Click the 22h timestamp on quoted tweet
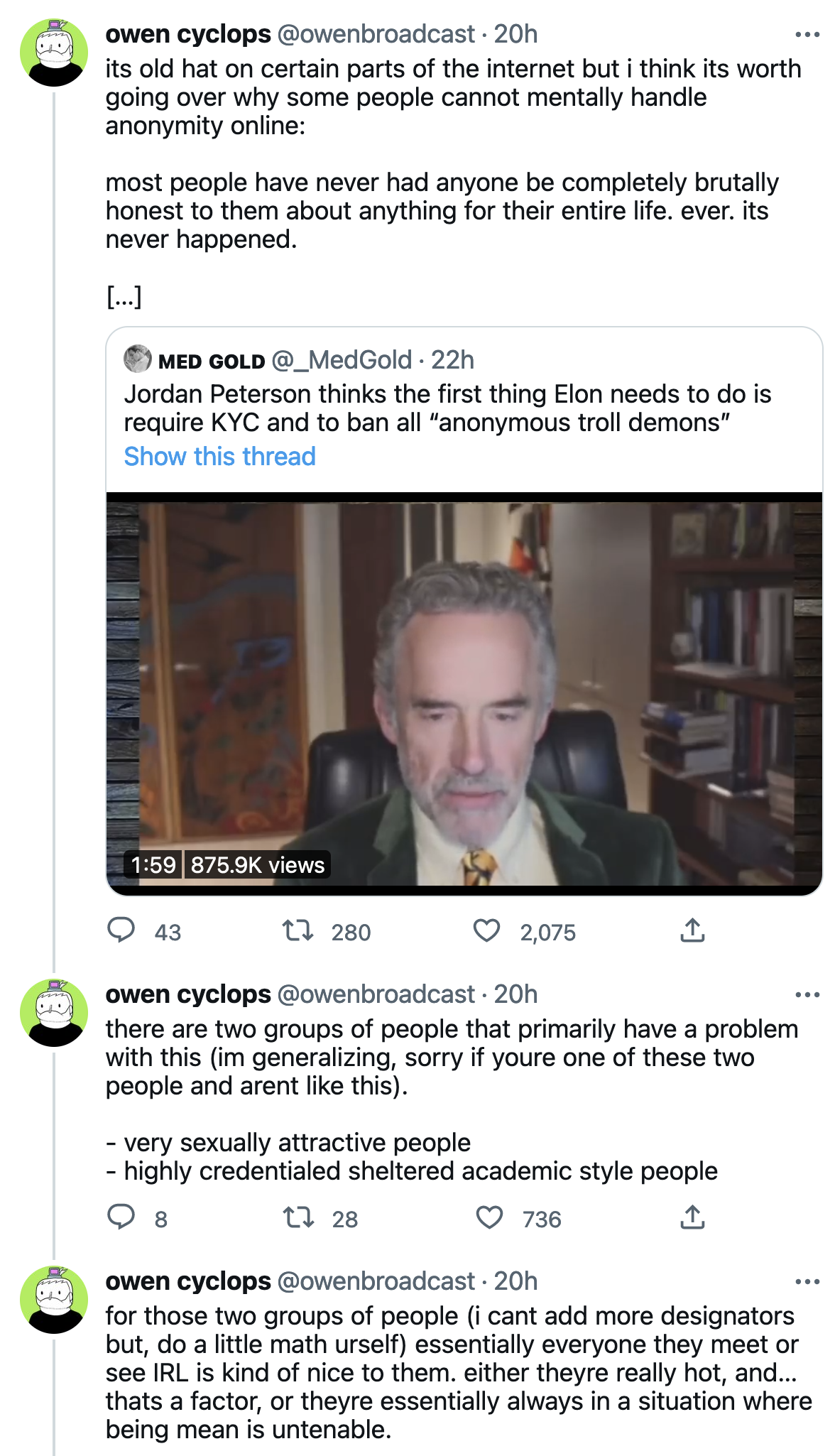This screenshot has height=1456, width=835. click(452, 360)
